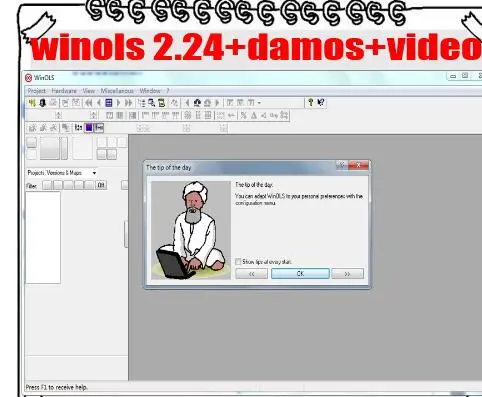Enable Show tips at every start checkbox
The image size is (482, 397).
pyautogui.click(x=238, y=262)
